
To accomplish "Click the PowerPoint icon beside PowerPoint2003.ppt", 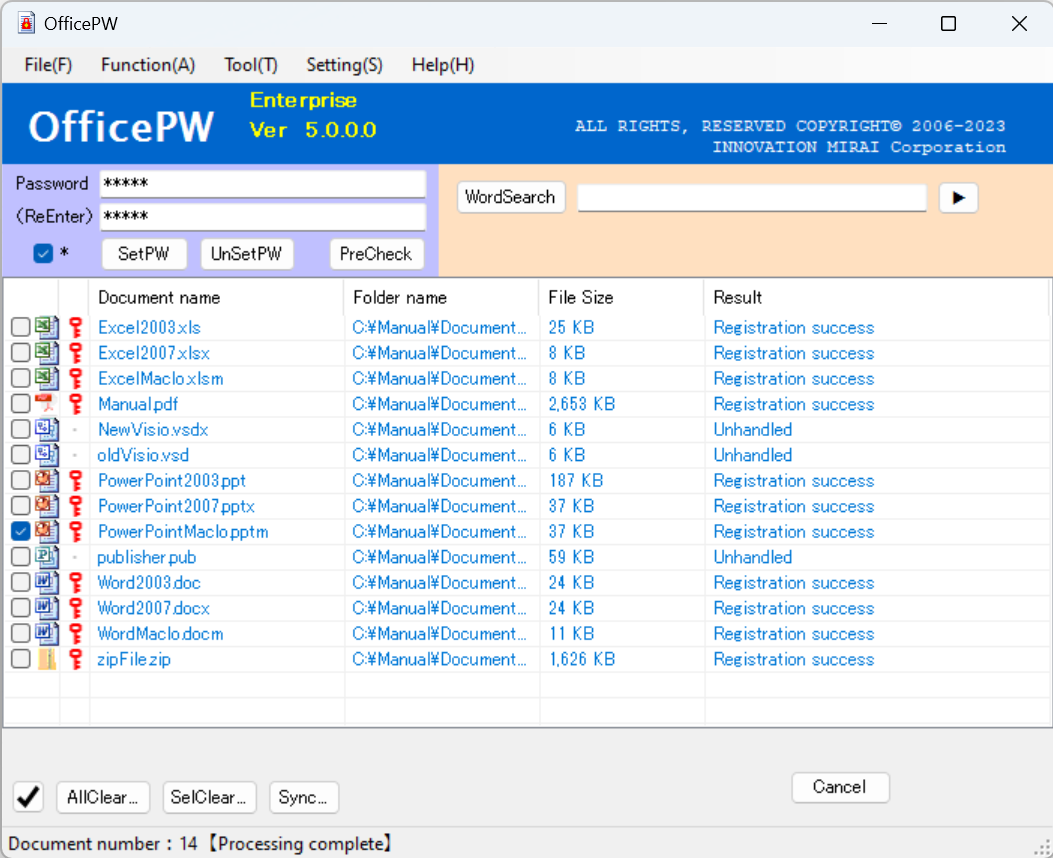I will click(46, 480).
